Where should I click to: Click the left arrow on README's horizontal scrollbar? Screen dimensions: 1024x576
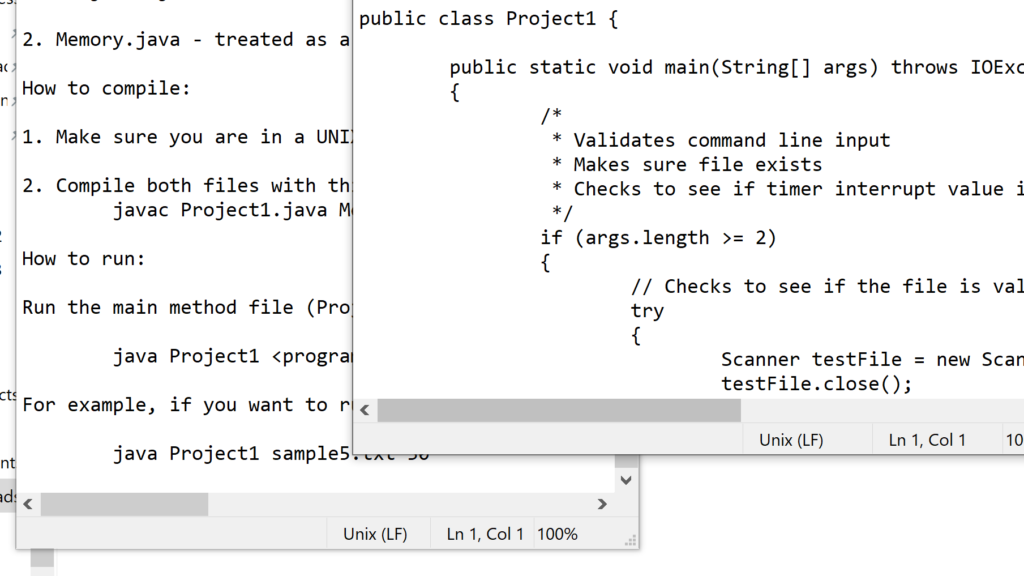(x=28, y=504)
